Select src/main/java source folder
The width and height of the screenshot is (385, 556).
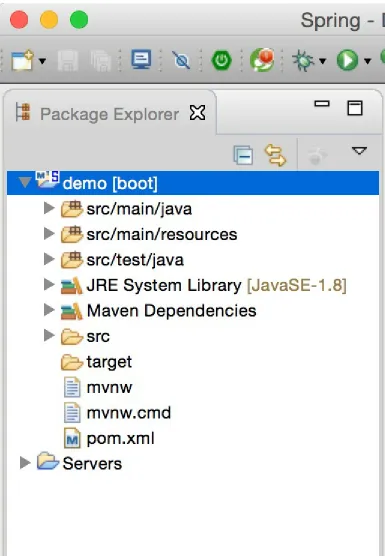point(139,209)
